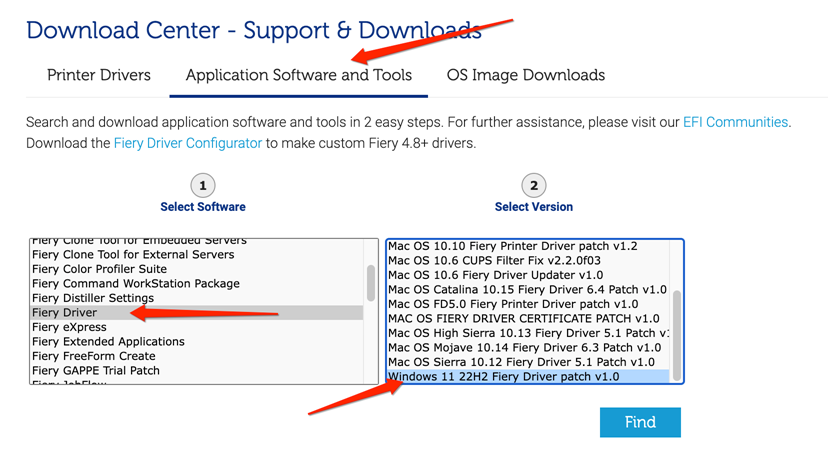Switch to Application Software and Tools tab
This screenshot has width=828, height=450.
pos(298,75)
